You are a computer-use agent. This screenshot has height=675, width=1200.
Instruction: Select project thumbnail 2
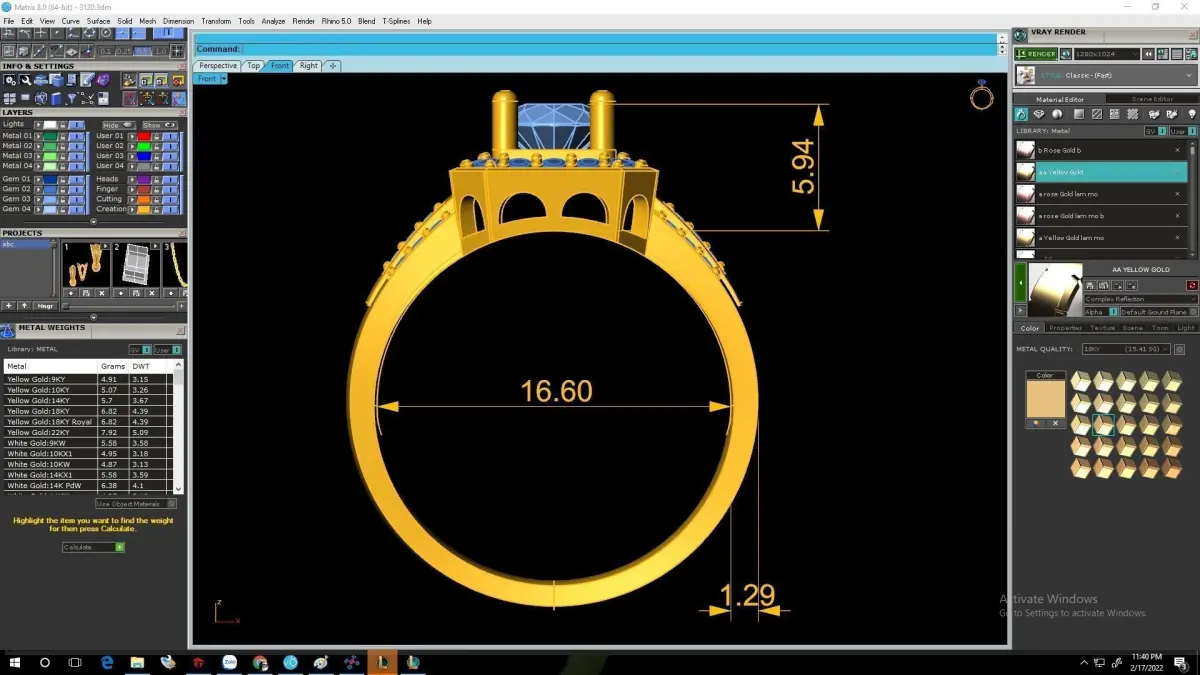(136, 264)
